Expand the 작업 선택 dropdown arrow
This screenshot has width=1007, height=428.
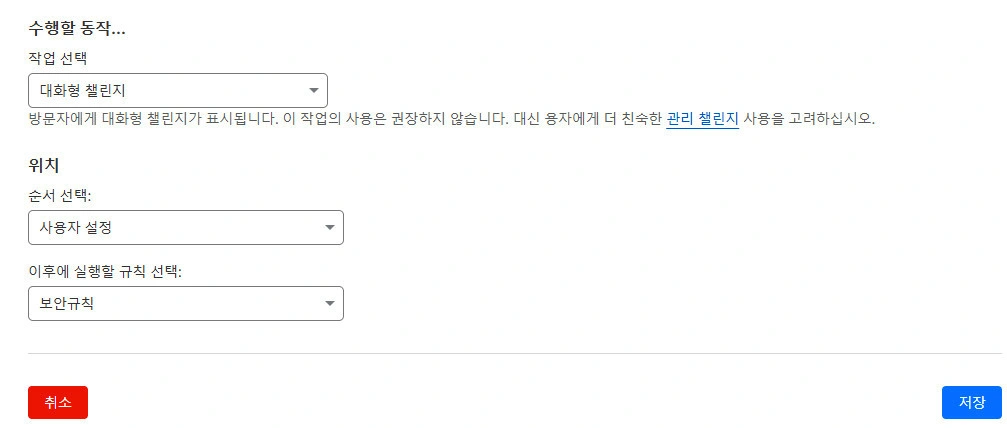coord(314,91)
